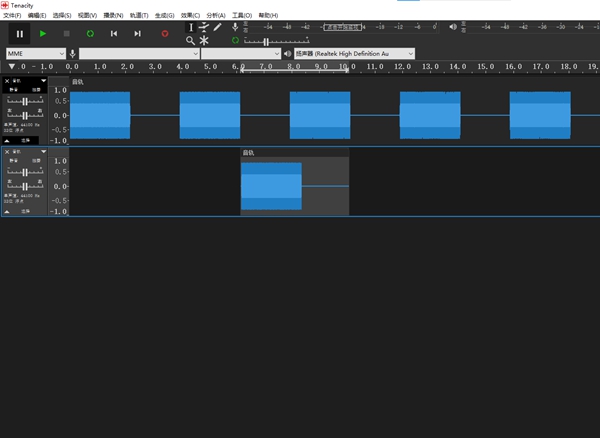Click the first track's clip title bar
Image resolution: width=600 pixels, height=438 pixels.
335,82
